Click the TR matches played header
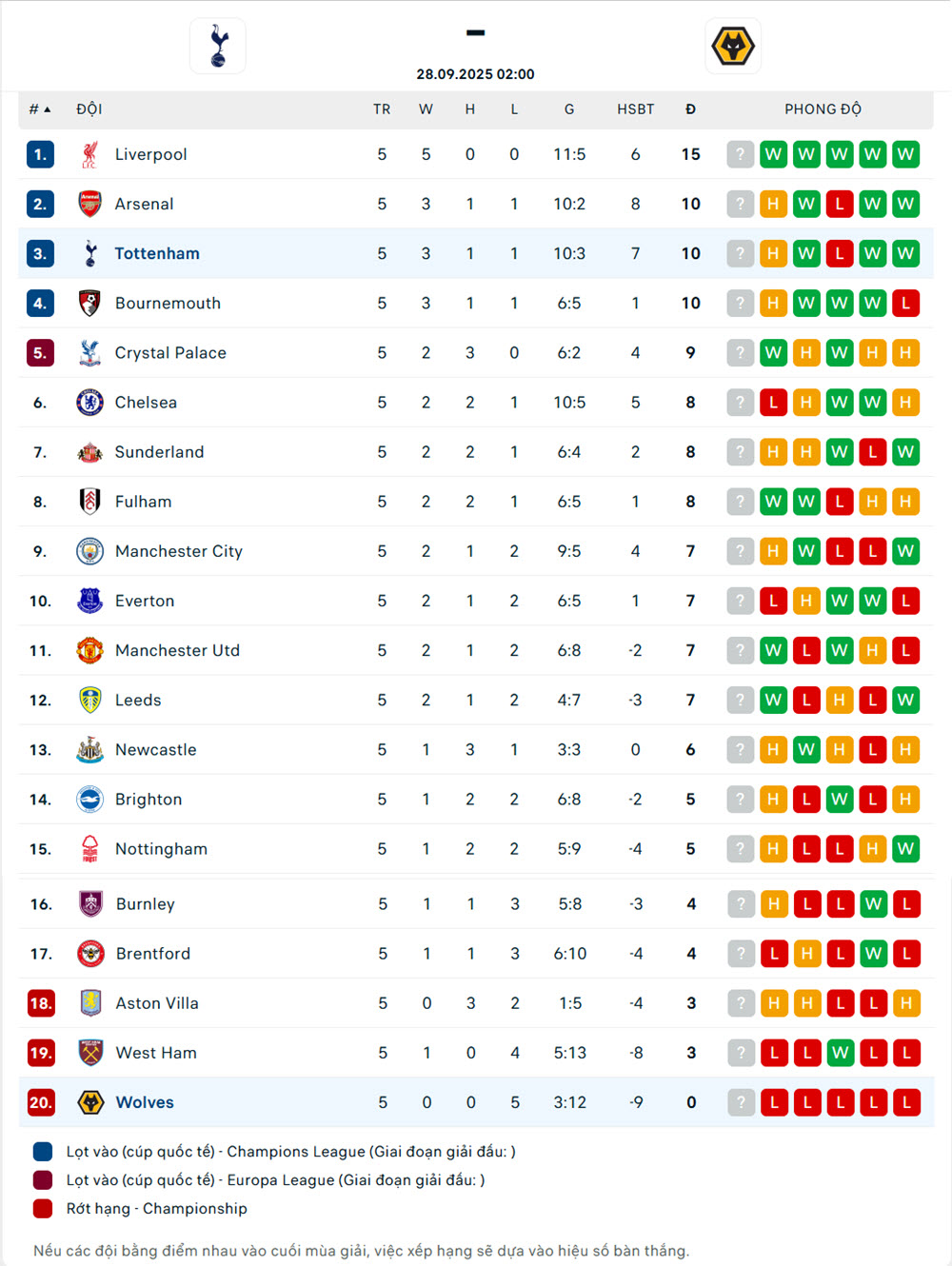952x1266 pixels. pyautogui.click(x=382, y=109)
